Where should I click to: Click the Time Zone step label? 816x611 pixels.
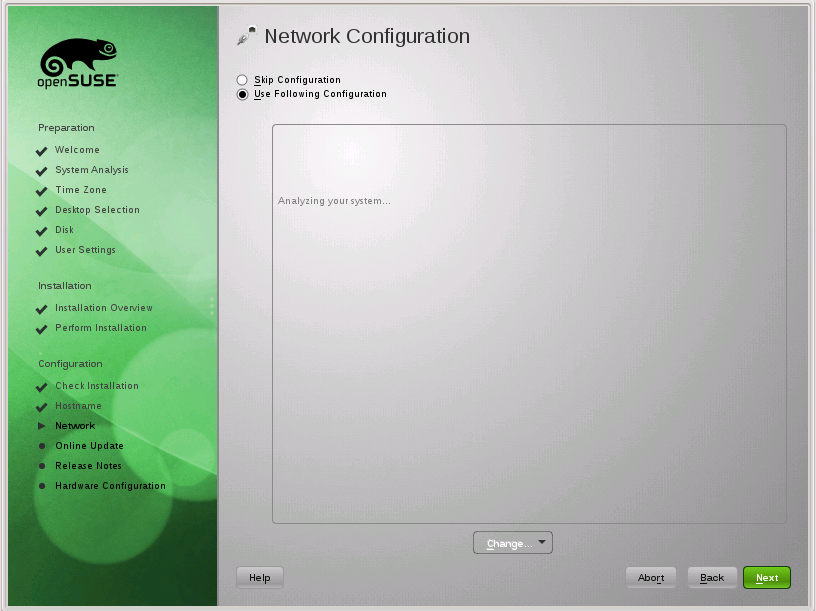coord(81,190)
